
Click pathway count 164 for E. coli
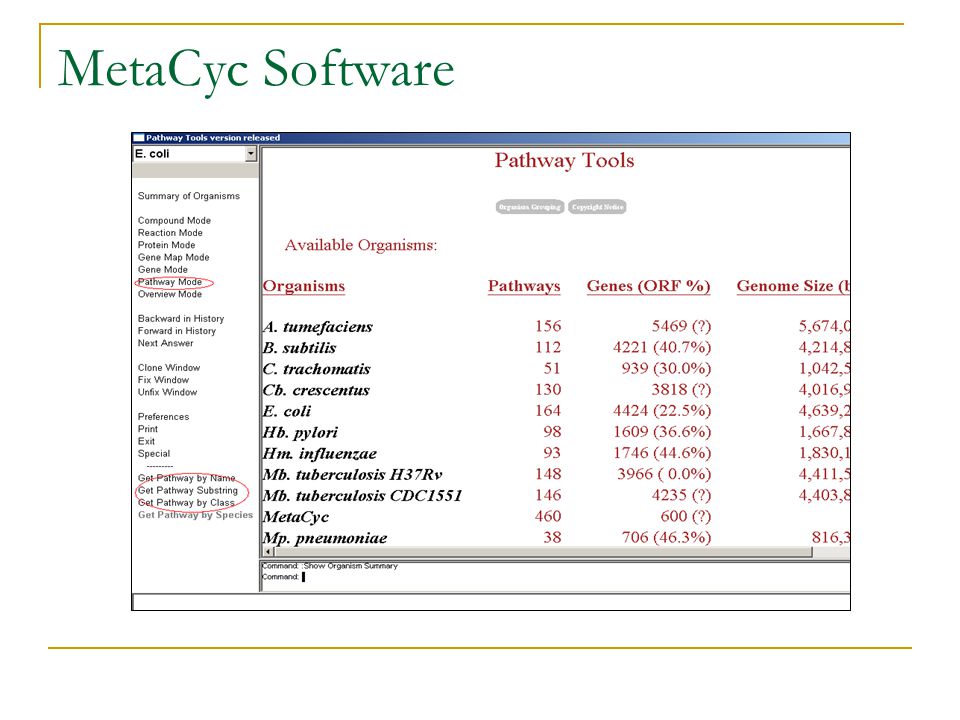547,411
